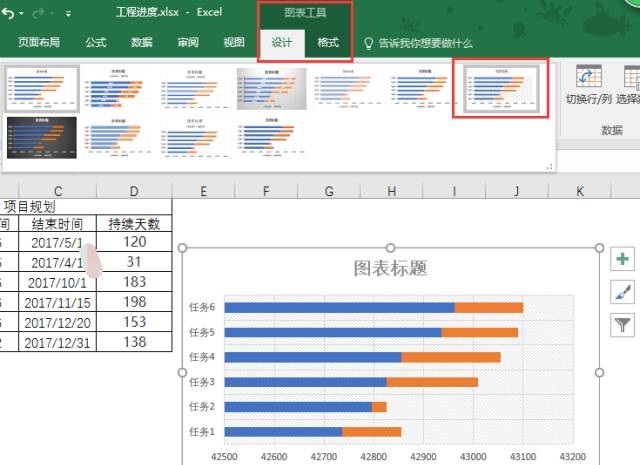The width and height of the screenshot is (640, 465).
Task: Open Chart Styles paintbrush icon
Action: pyautogui.click(x=623, y=291)
